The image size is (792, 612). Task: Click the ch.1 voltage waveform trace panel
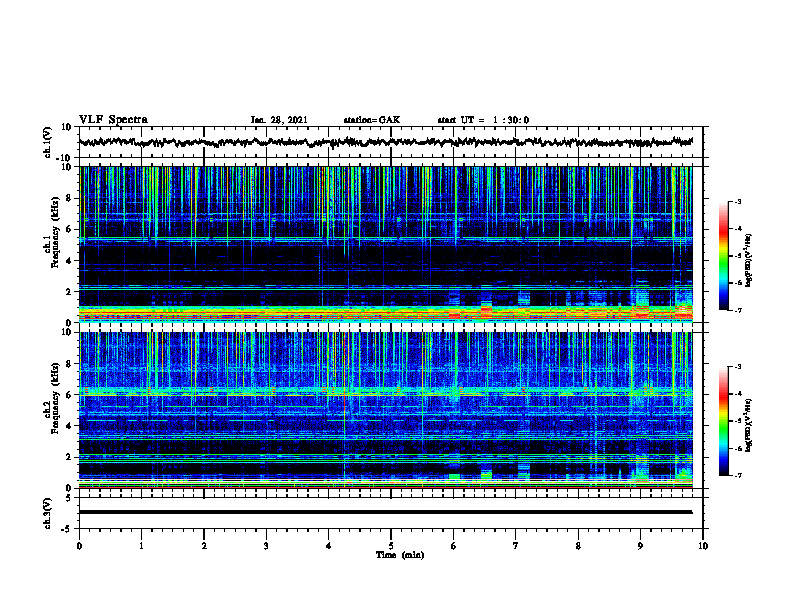click(390, 142)
